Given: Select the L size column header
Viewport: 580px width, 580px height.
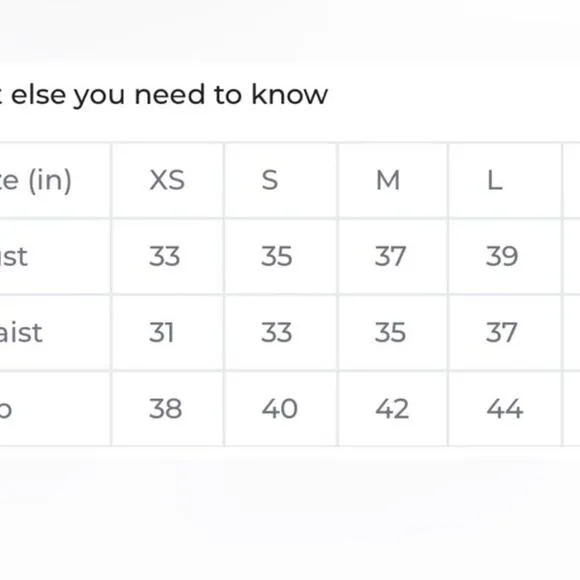Looking at the screenshot, I should [x=495, y=181].
